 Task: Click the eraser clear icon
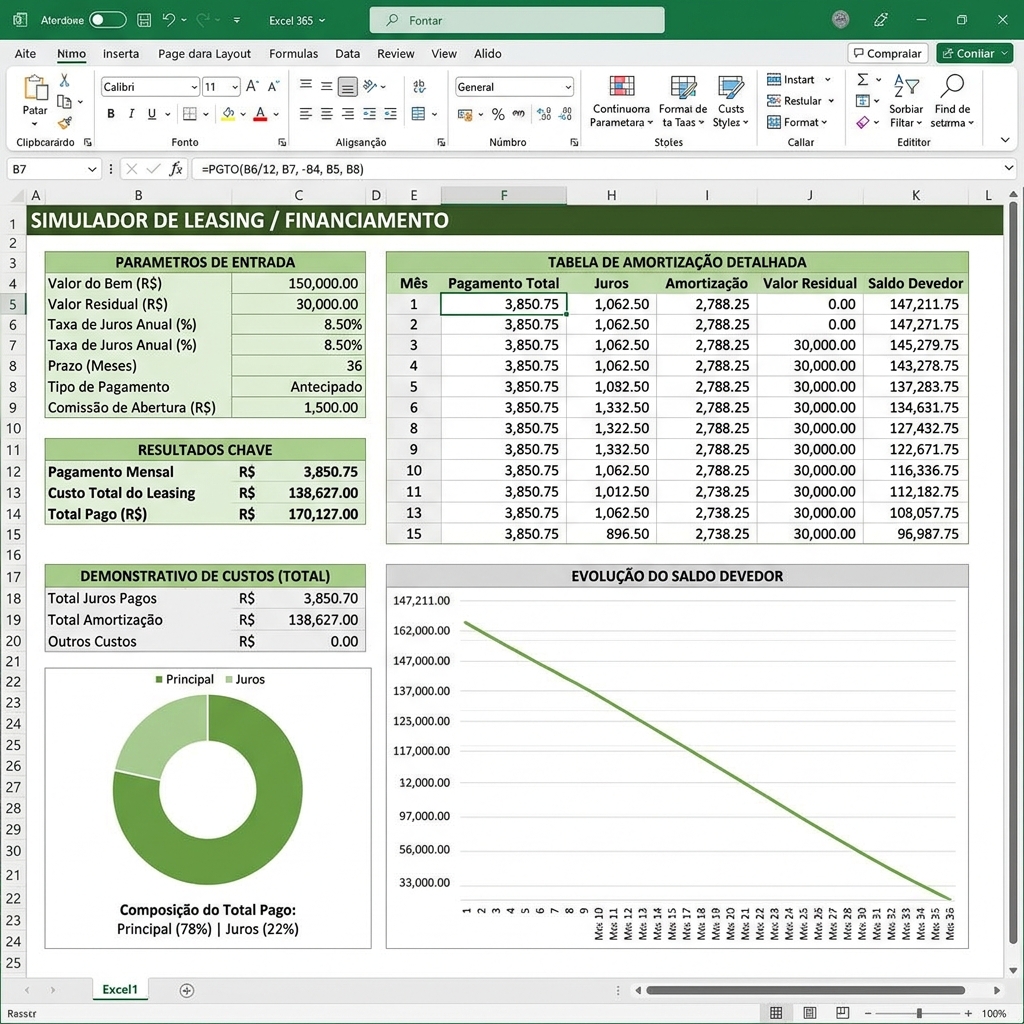[x=863, y=123]
